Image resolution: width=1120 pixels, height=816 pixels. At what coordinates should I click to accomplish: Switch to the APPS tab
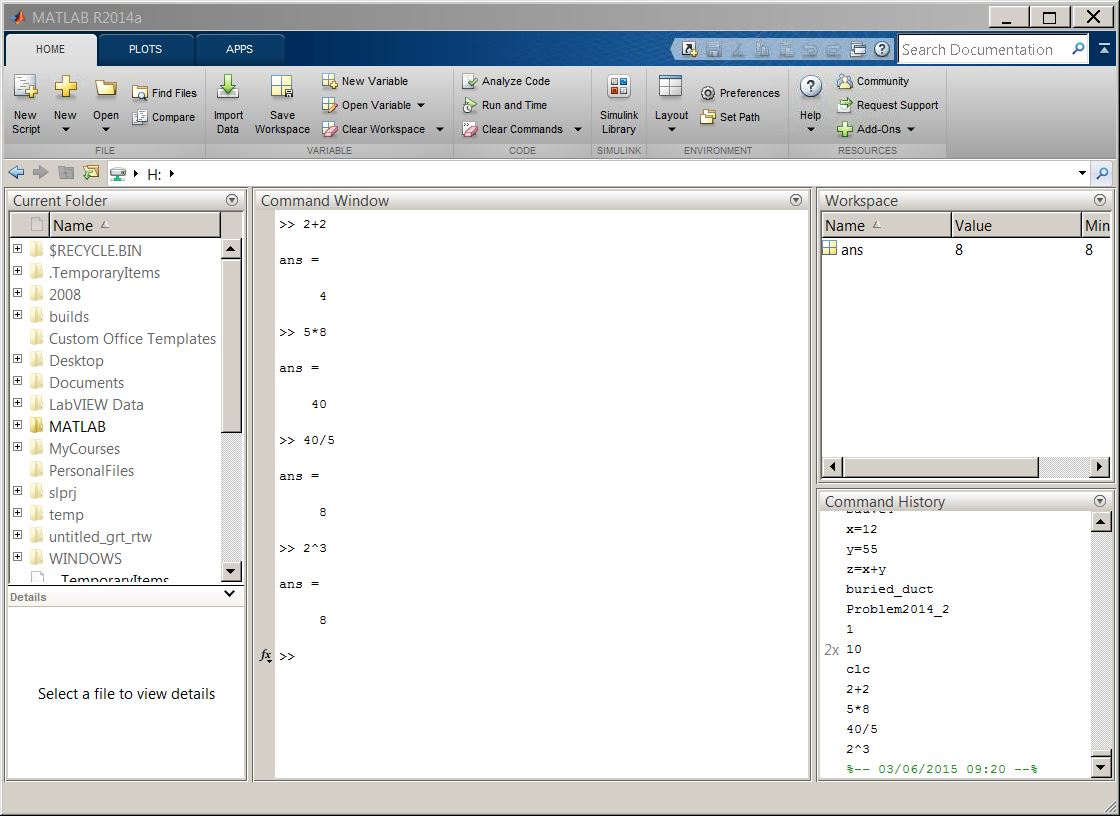pyautogui.click(x=239, y=49)
